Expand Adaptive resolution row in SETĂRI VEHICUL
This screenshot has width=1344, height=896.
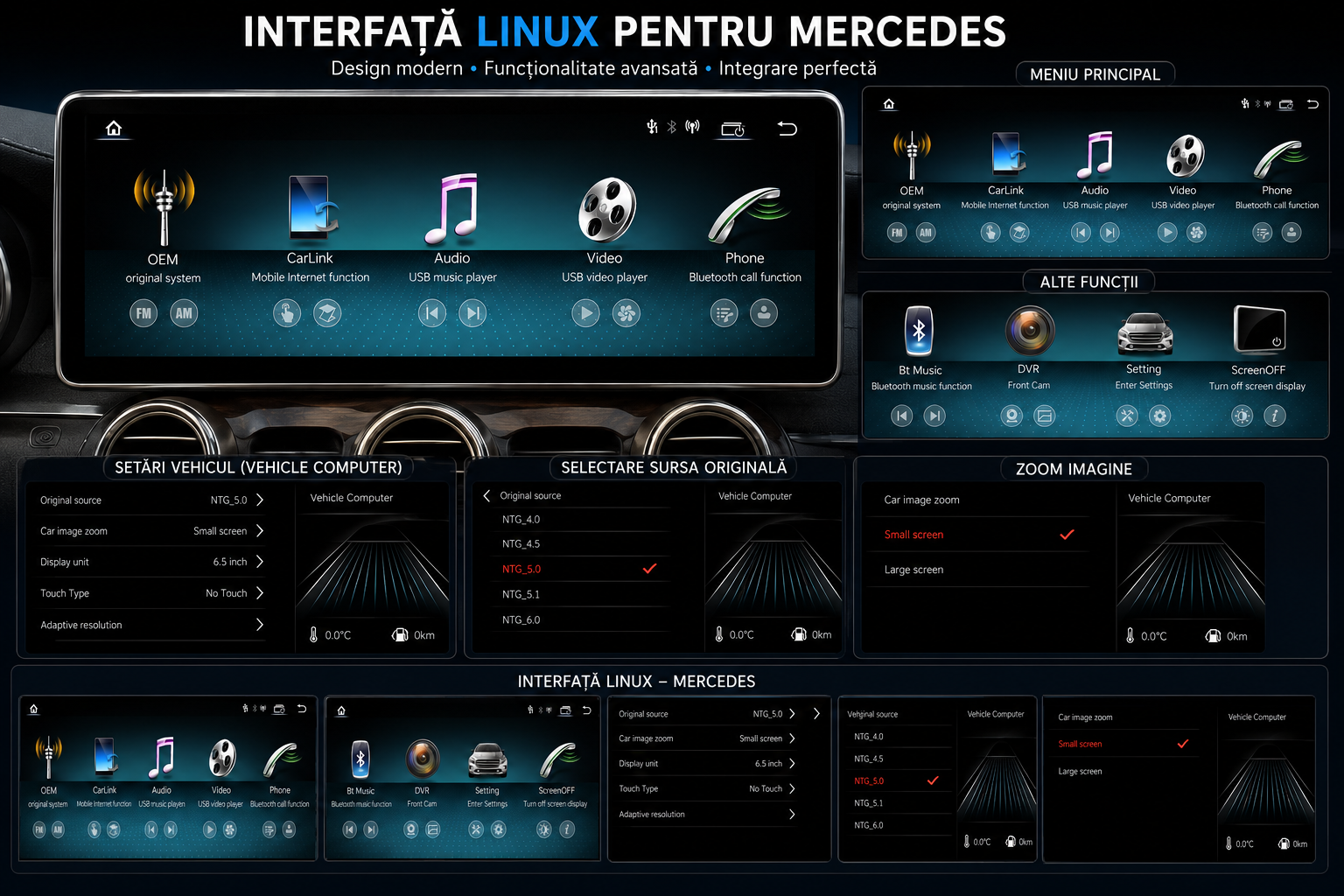point(150,625)
